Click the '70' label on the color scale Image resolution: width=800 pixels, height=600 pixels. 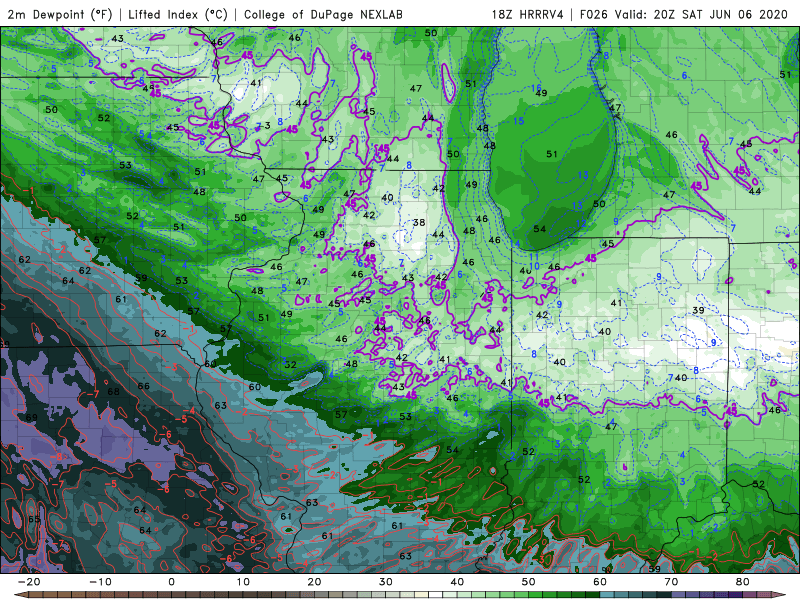[671, 582]
